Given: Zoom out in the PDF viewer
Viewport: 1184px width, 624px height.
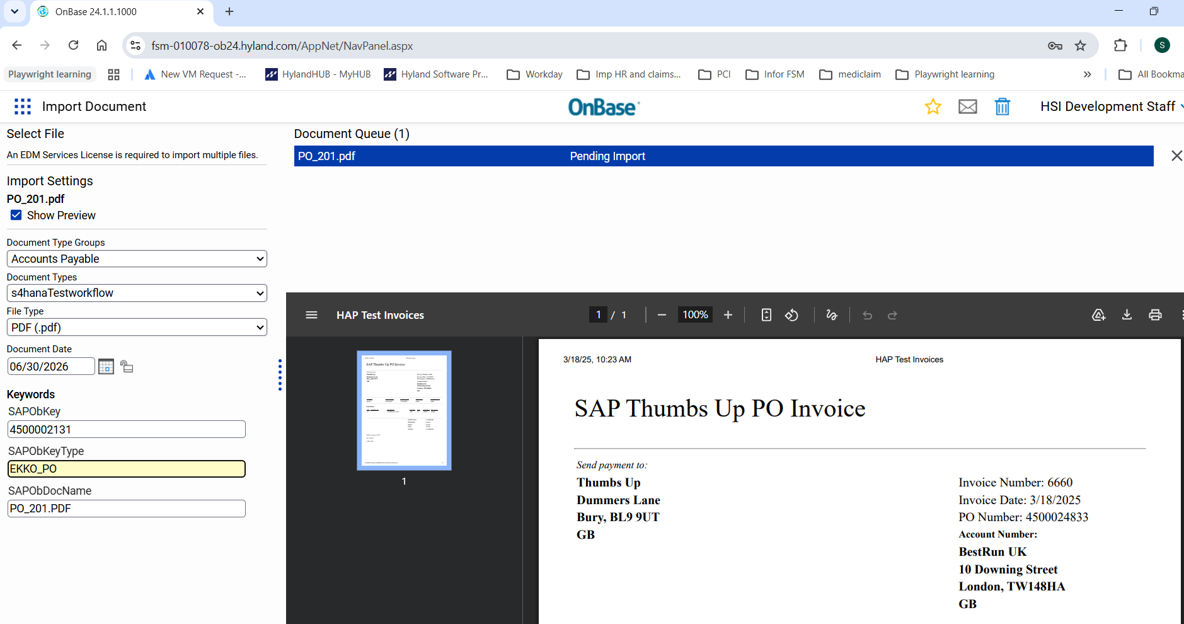Looking at the screenshot, I should point(661,315).
